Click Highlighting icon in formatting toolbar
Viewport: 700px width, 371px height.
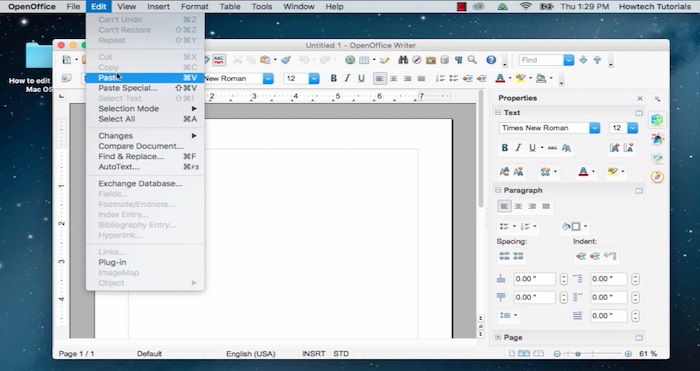coord(520,79)
